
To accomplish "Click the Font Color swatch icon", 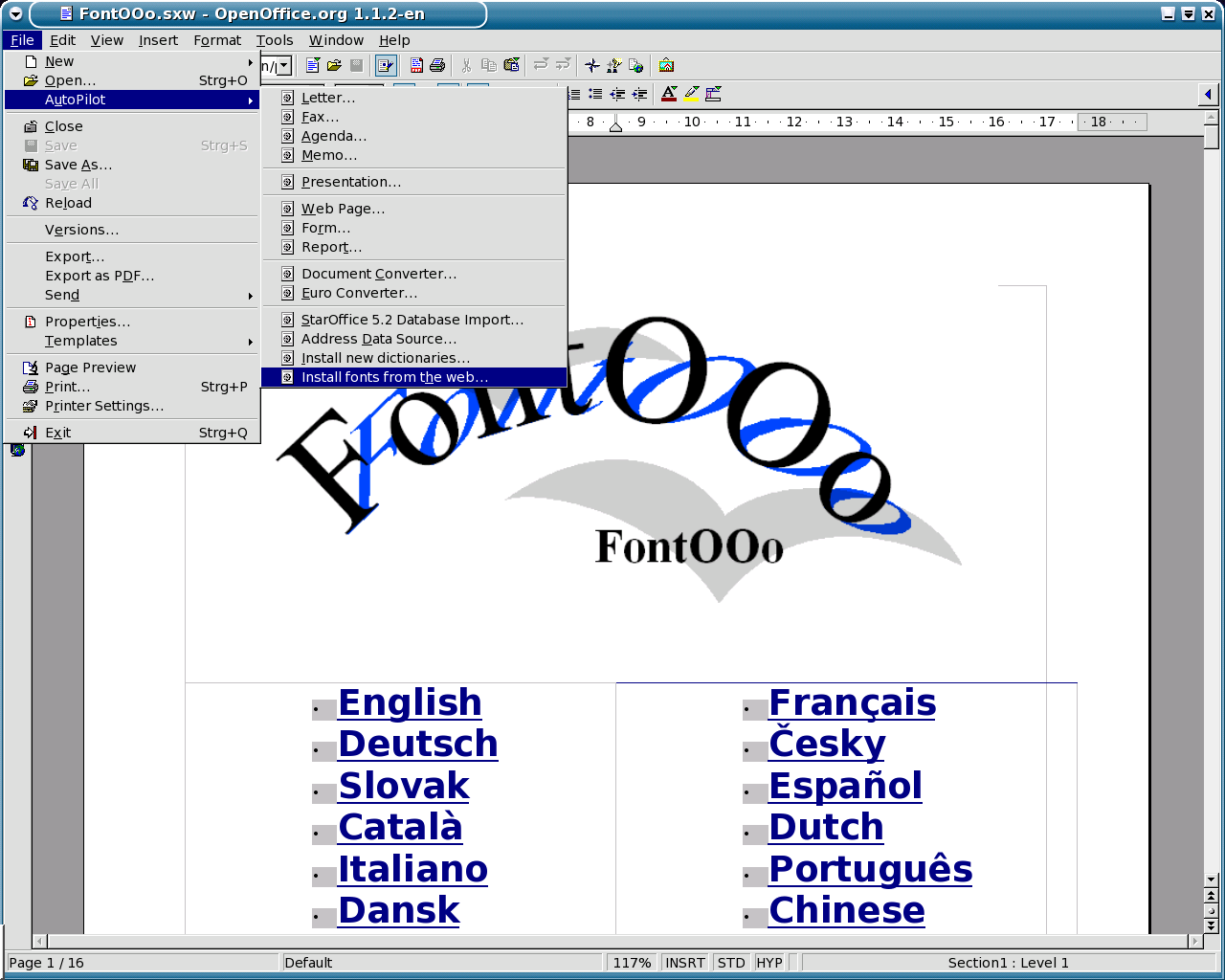I will [669, 94].
